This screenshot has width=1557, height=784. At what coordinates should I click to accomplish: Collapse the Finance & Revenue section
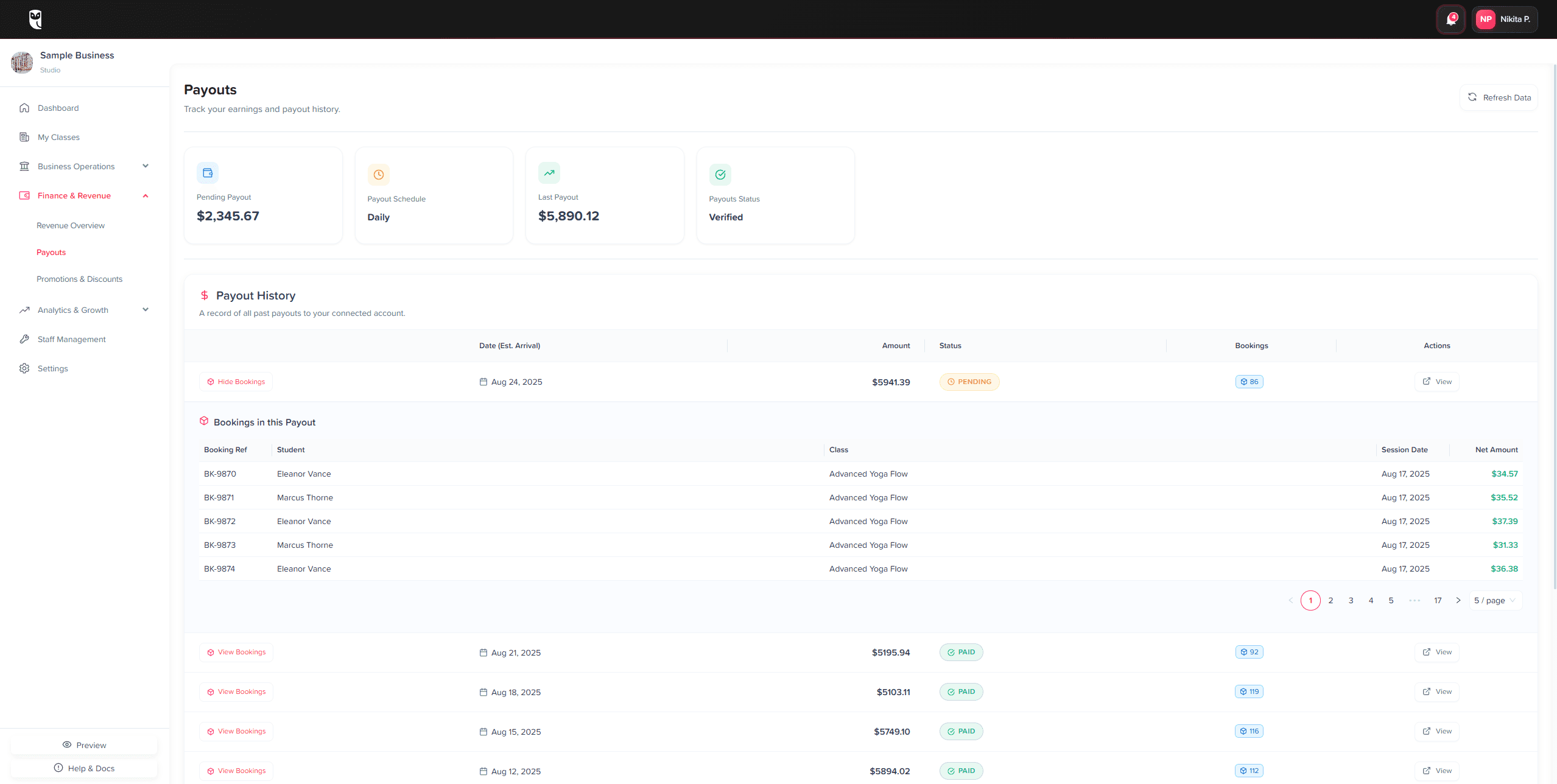(146, 195)
